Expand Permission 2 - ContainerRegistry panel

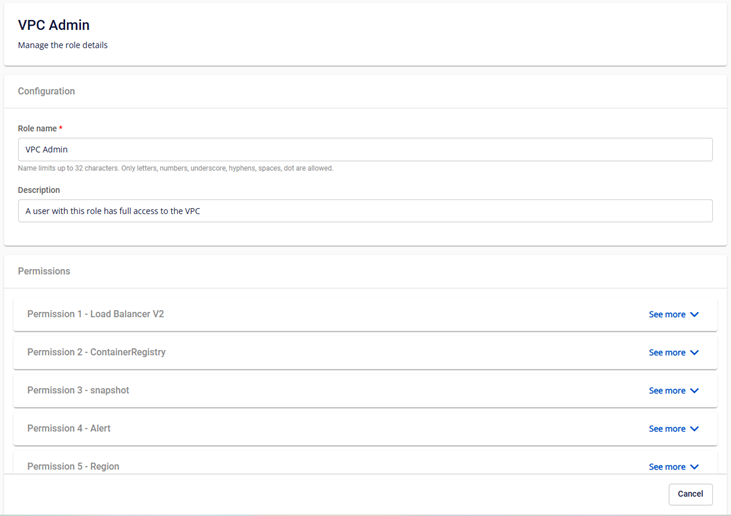96,352
